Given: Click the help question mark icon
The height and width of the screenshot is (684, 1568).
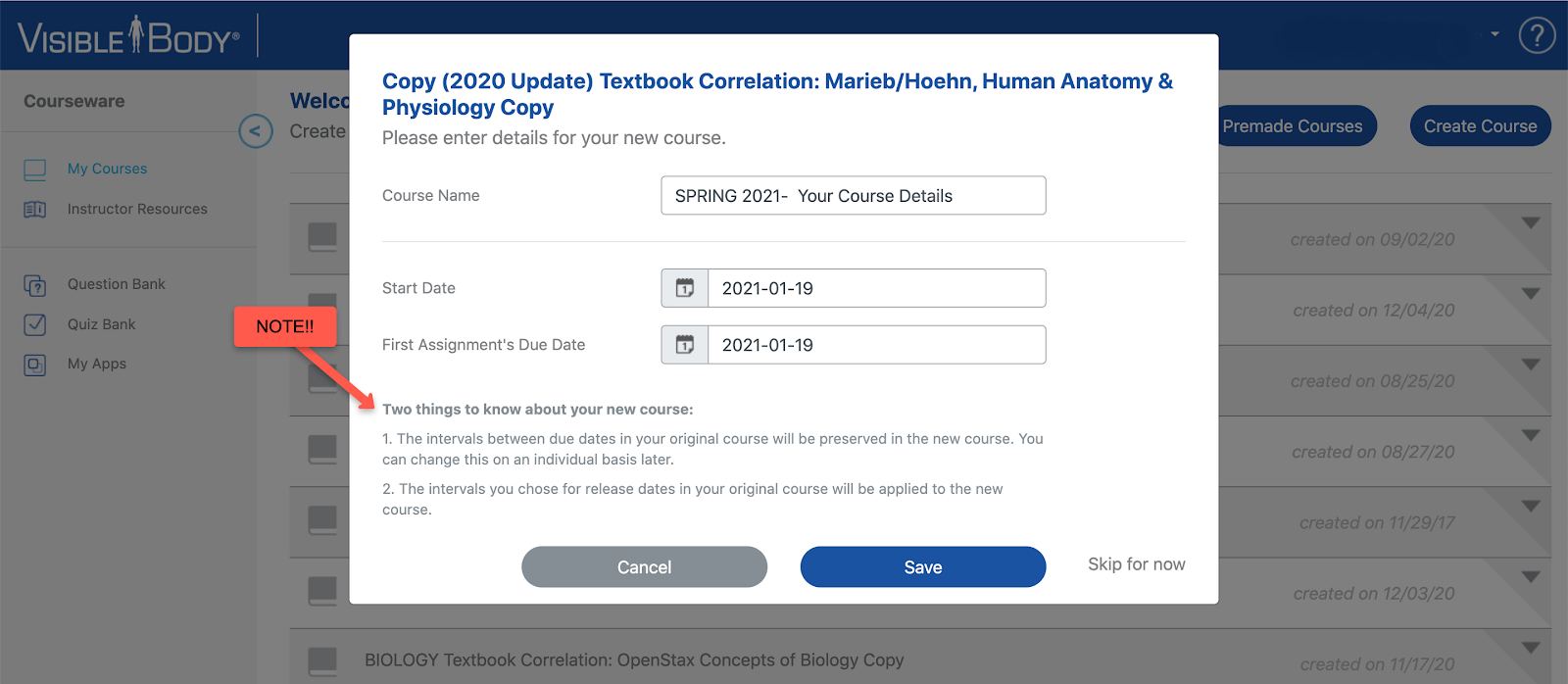Looking at the screenshot, I should click(x=1537, y=36).
